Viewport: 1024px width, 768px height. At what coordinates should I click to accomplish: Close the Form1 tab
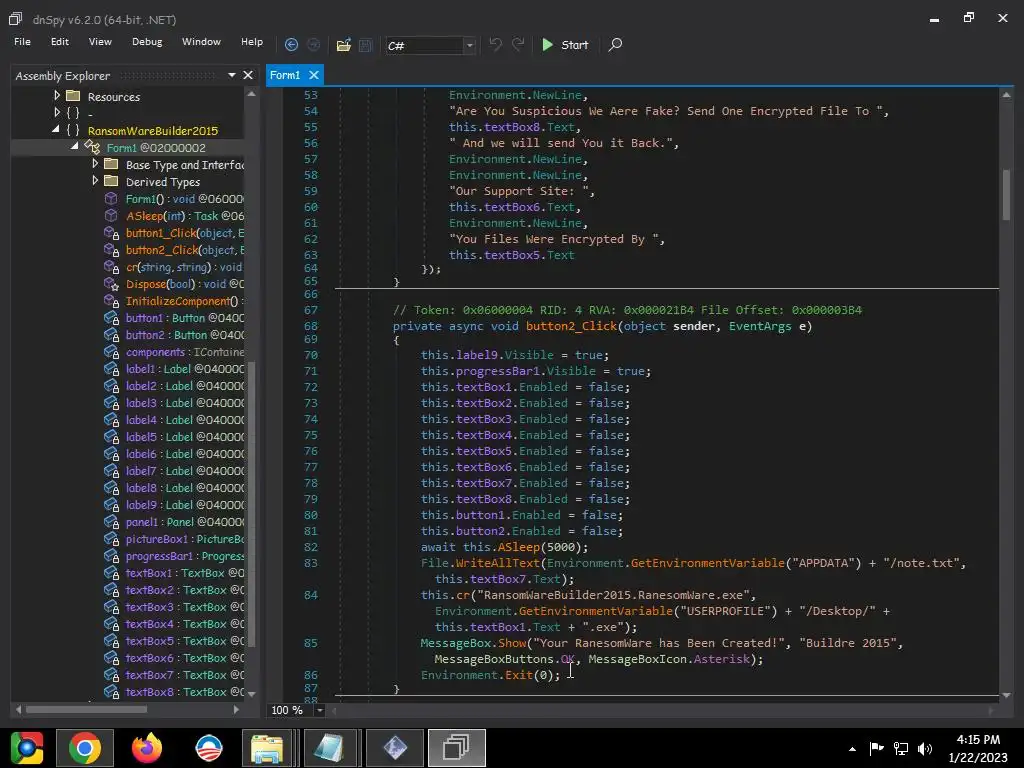click(313, 75)
